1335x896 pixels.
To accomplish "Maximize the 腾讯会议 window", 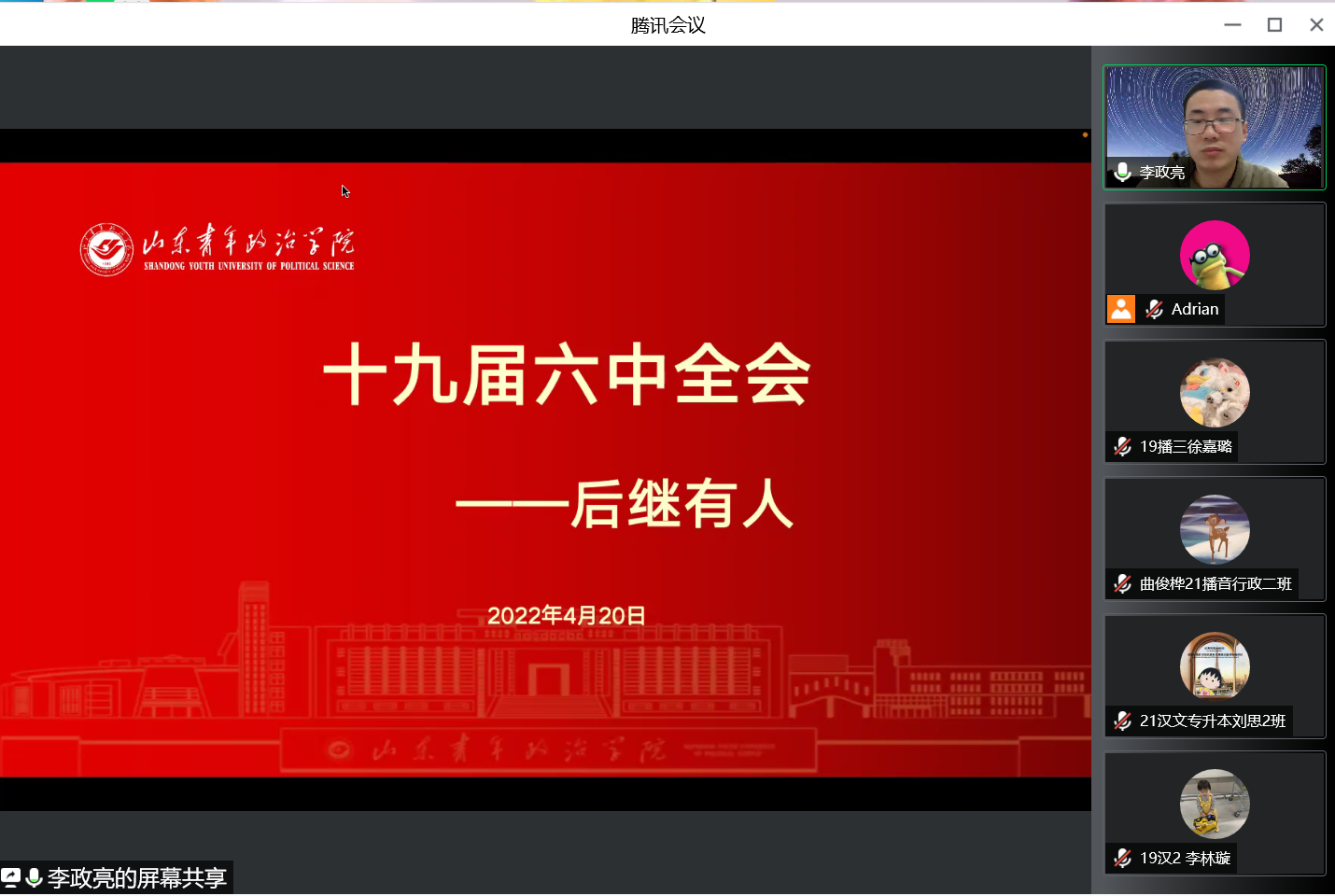I will (1274, 25).
